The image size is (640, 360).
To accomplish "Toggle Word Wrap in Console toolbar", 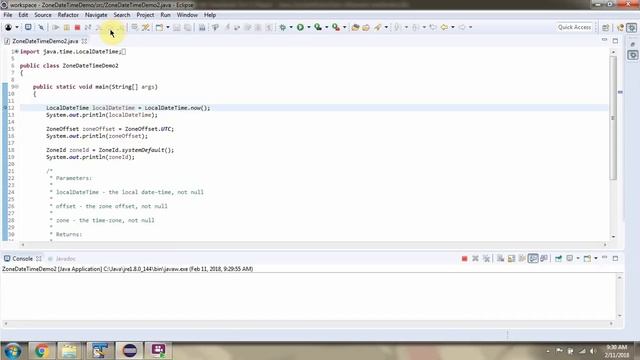I will coord(522,258).
